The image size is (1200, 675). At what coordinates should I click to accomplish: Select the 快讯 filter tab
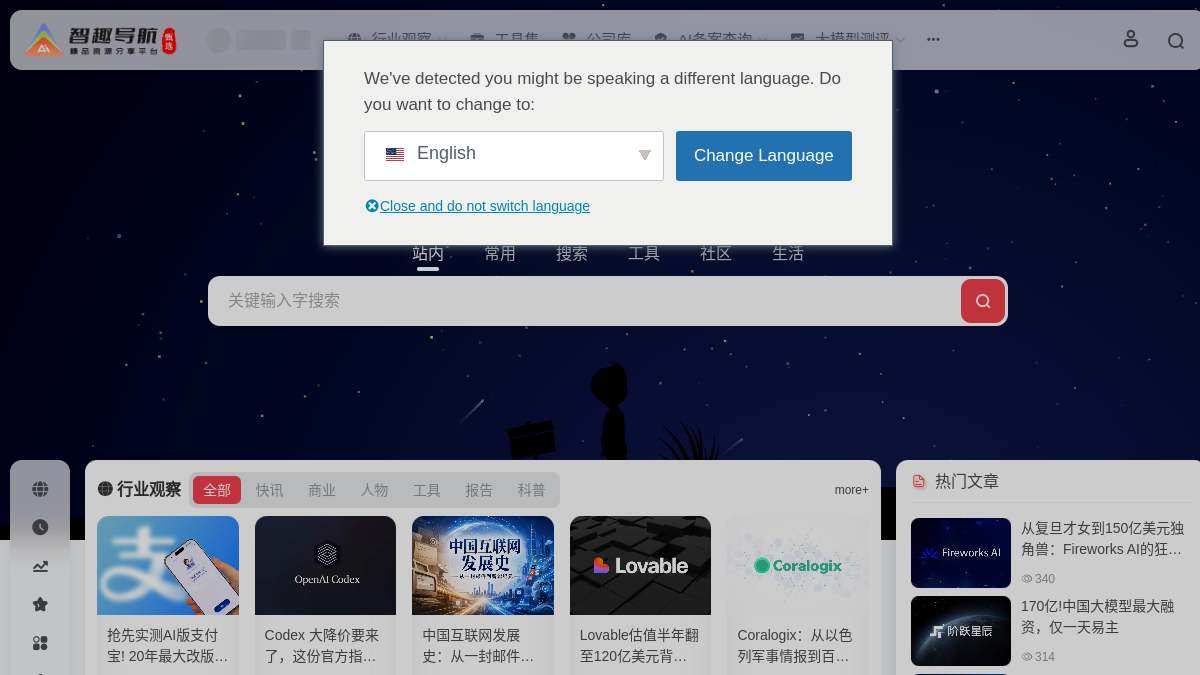(270, 490)
